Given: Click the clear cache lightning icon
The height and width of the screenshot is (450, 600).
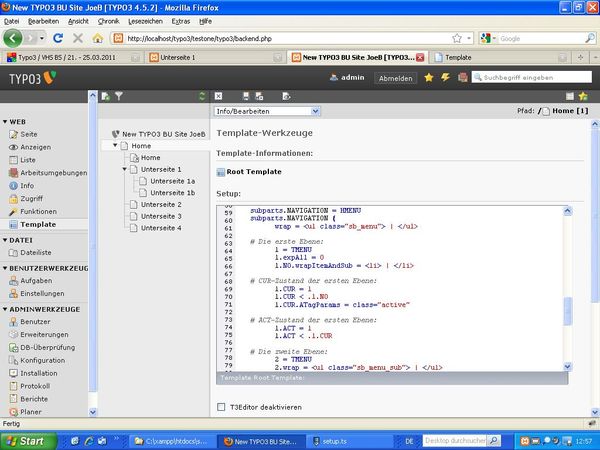Looking at the screenshot, I should pos(445,77).
